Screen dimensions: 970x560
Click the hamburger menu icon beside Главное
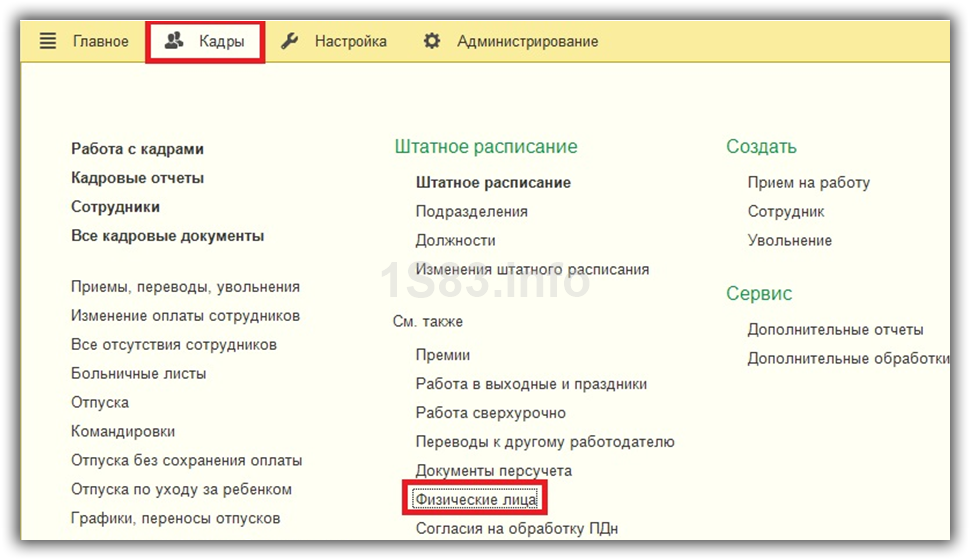(x=48, y=42)
